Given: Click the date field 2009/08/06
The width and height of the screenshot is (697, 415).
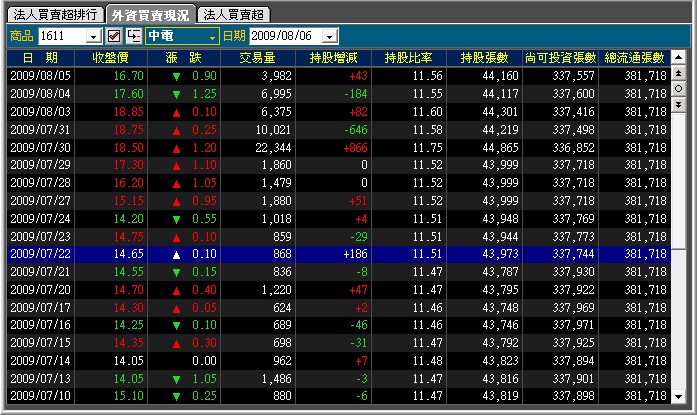Looking at the screenshot, I should (285, 36).
